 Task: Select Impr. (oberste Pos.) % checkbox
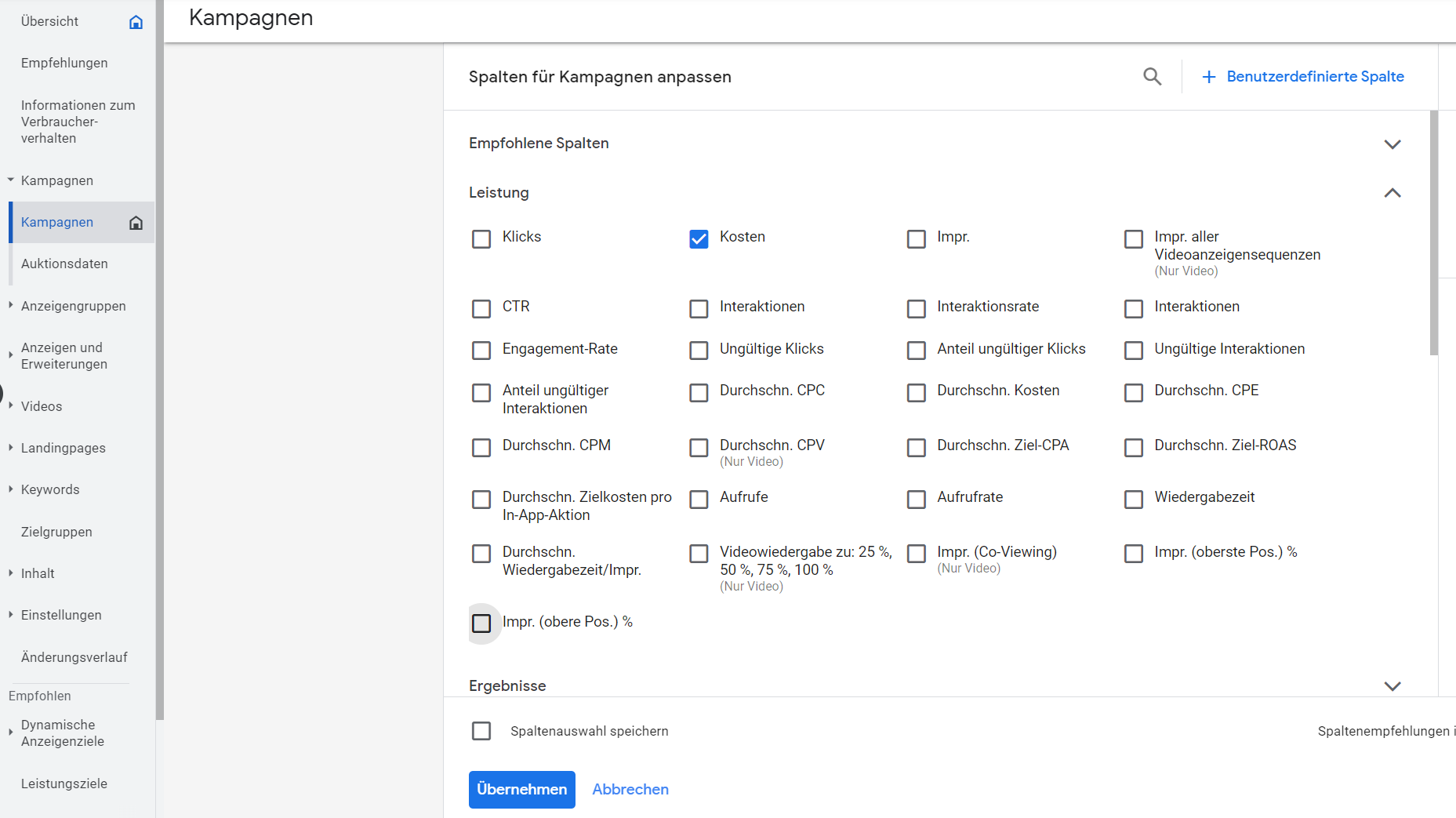coord(1134,554)
